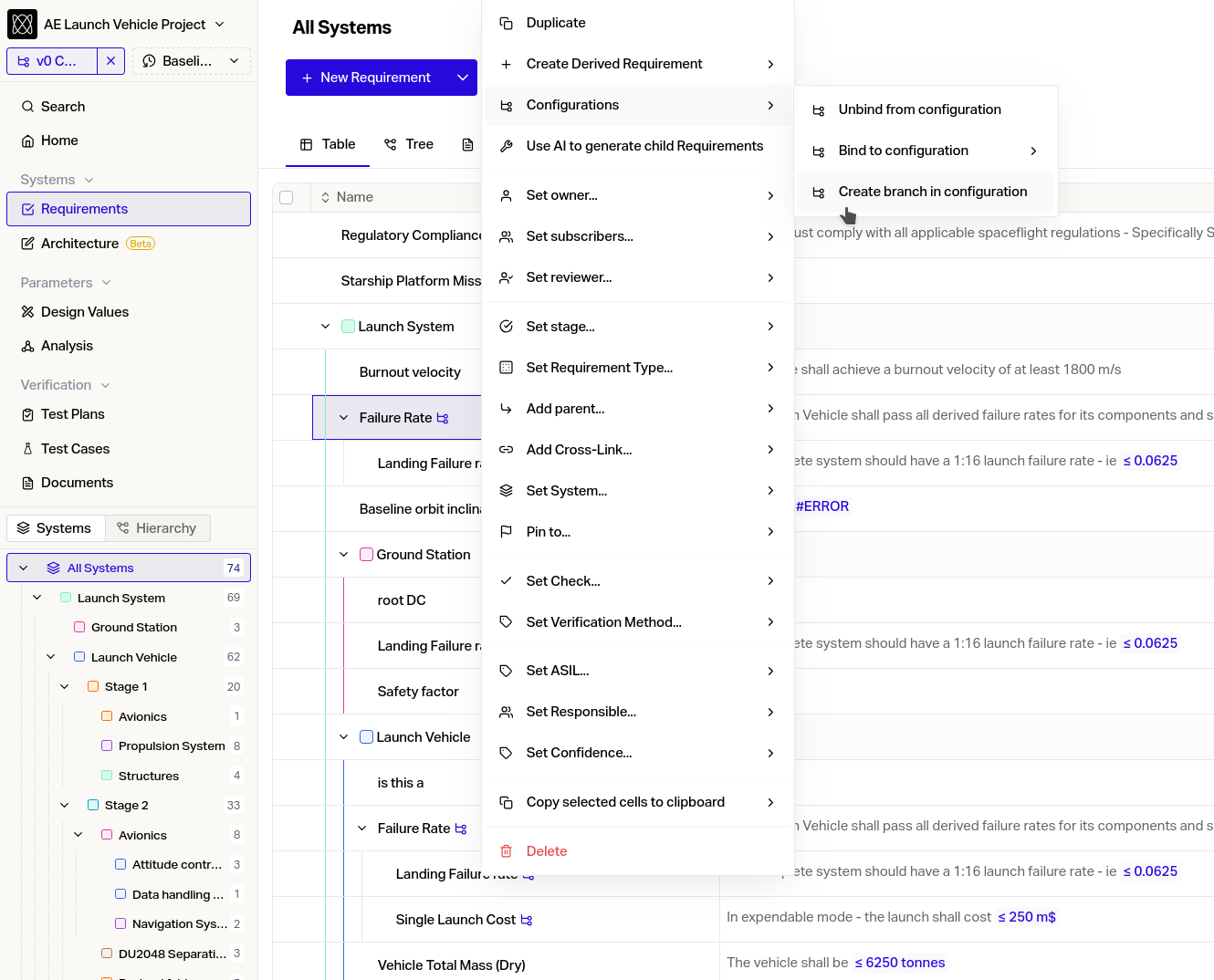The height and width of the screenshot is (980, 1214).
Task: Click the Set subscribers people icon
Action: [507, 236]
